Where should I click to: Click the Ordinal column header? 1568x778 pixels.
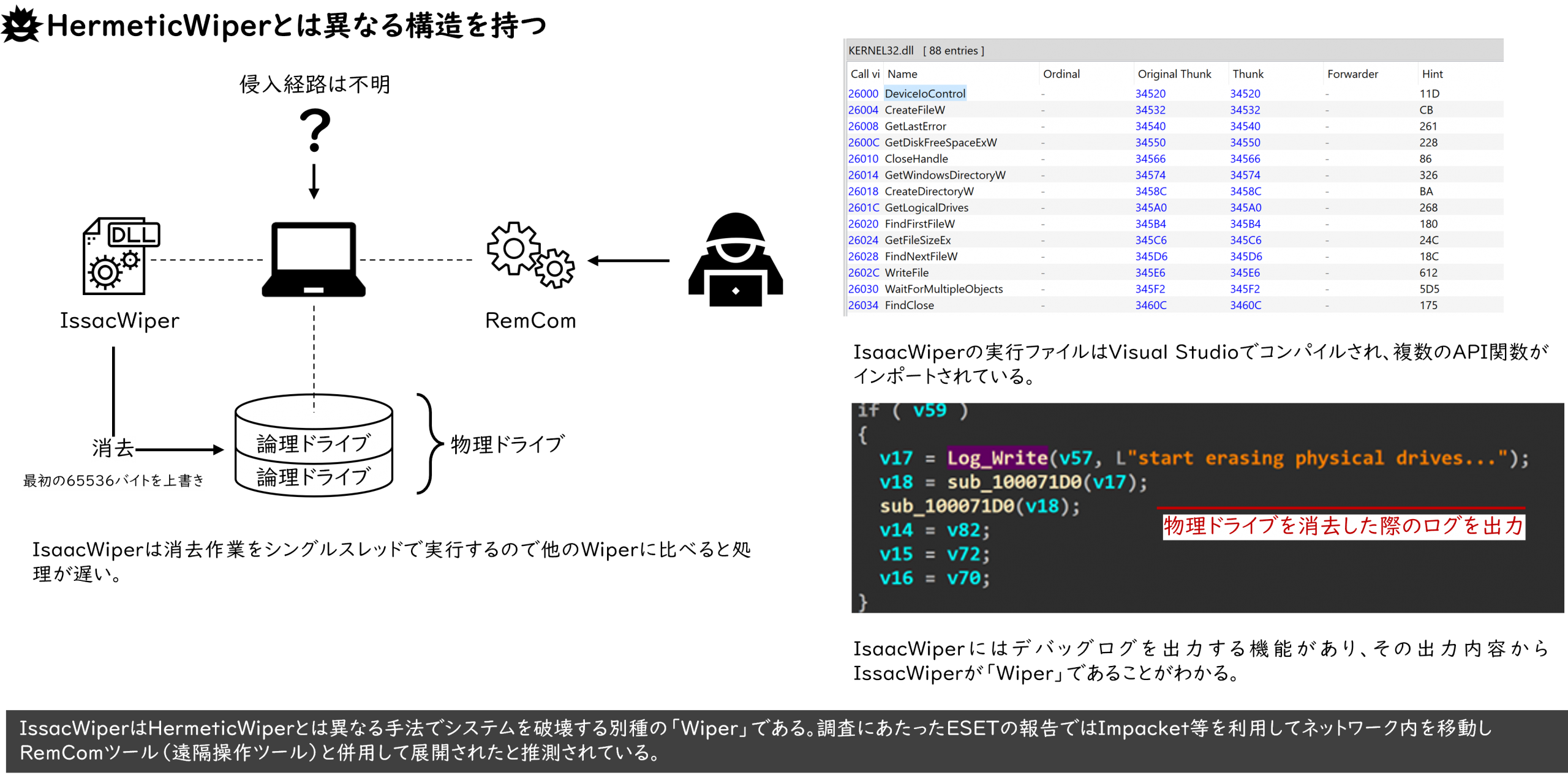pos(1061,74)
